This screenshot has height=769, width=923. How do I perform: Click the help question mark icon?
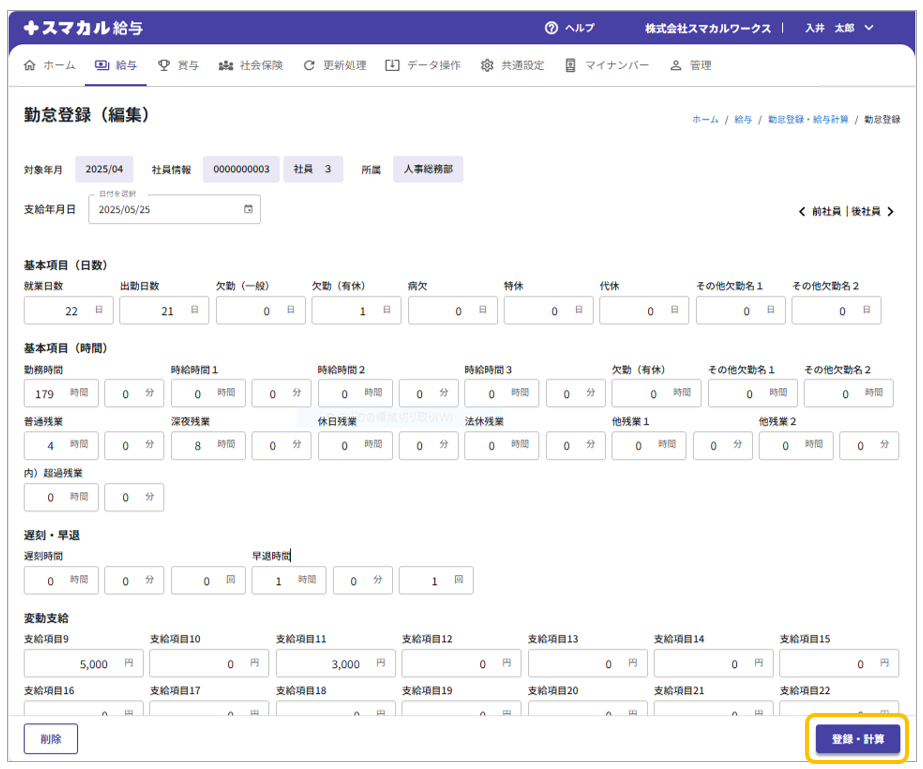click(551, 28)
